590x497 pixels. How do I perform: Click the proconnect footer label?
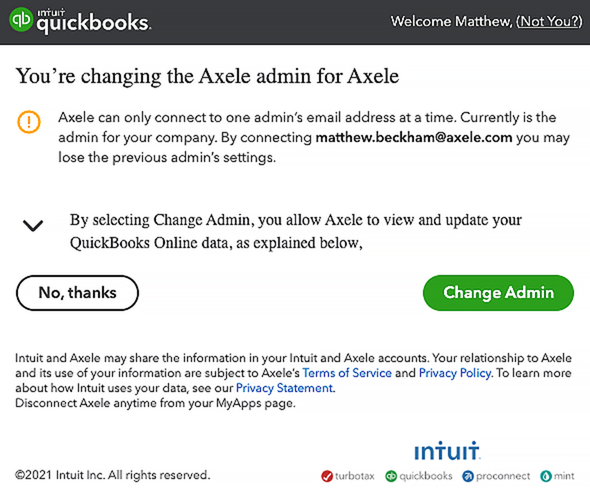pos(503,476)
